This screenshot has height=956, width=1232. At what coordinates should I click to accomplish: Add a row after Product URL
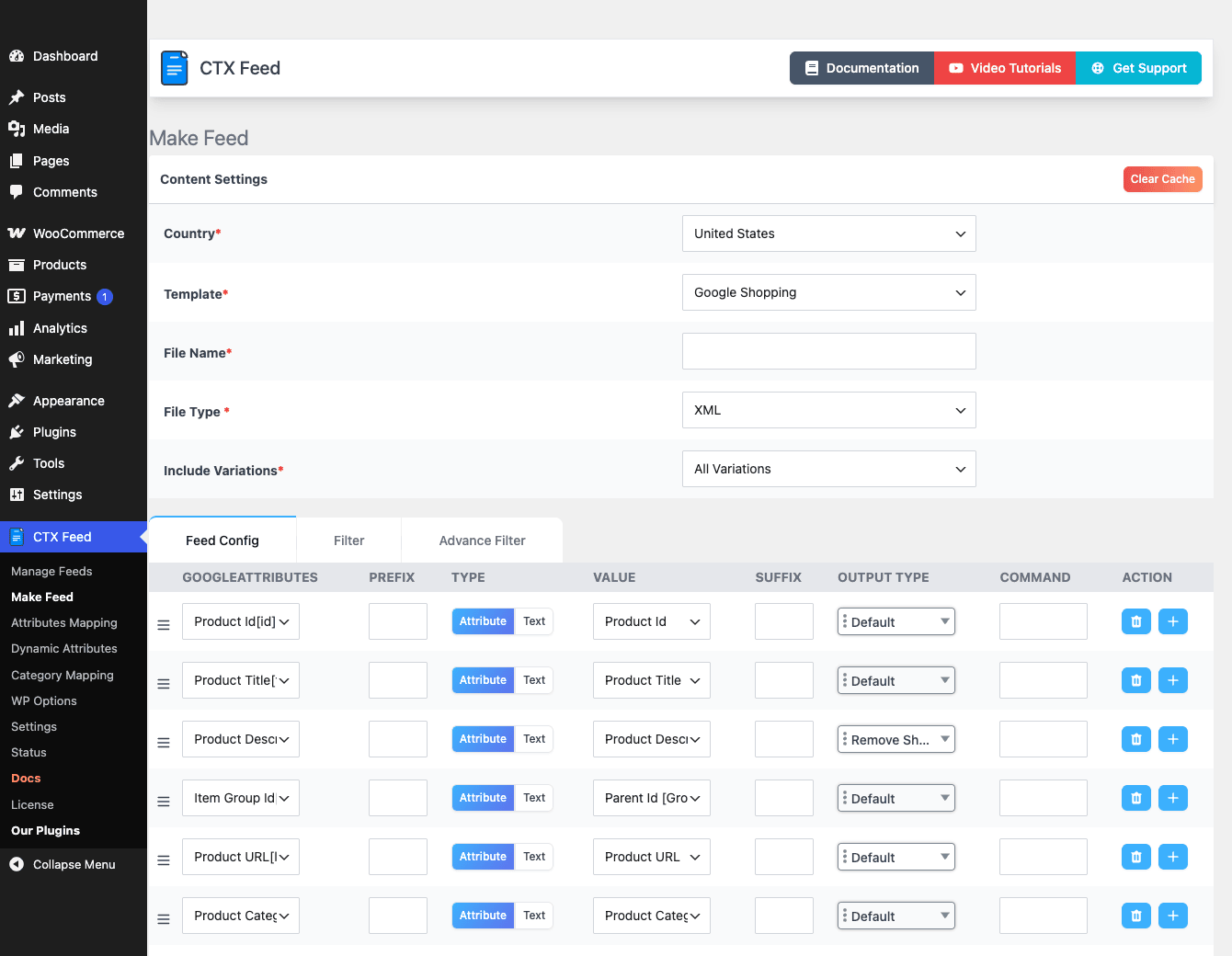coord(1173,857)
